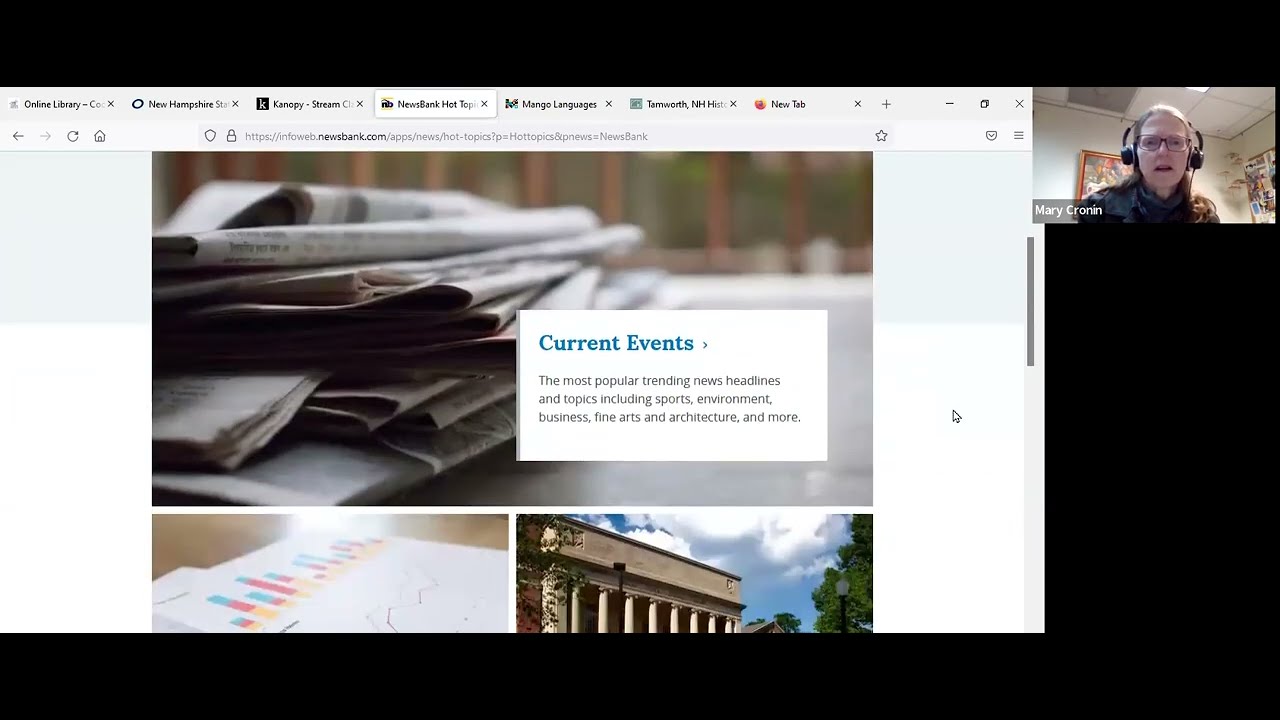
Task: Close the New Tab tab
Action: (857, 104)
